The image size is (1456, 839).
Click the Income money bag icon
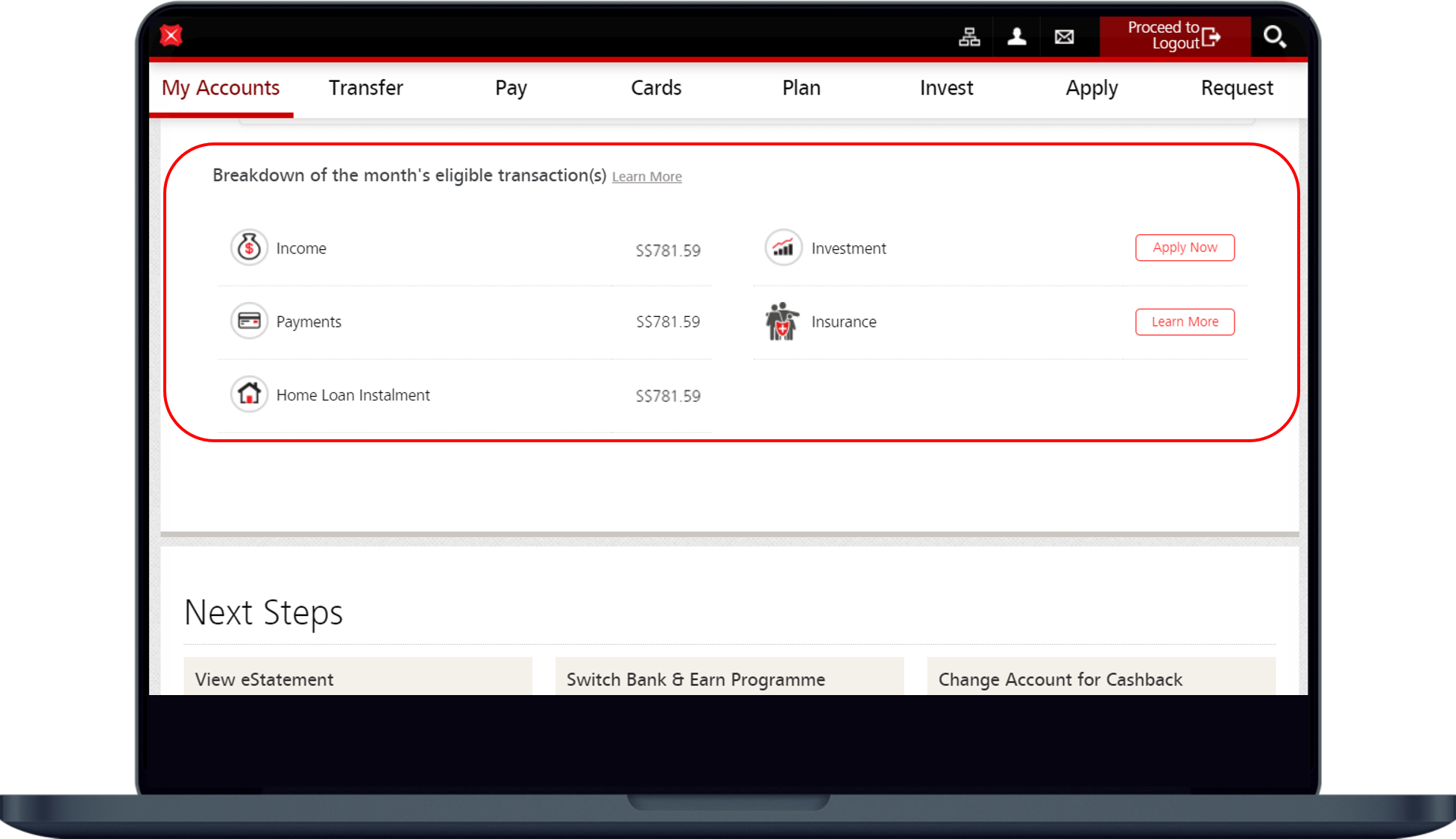pos(249,248)
